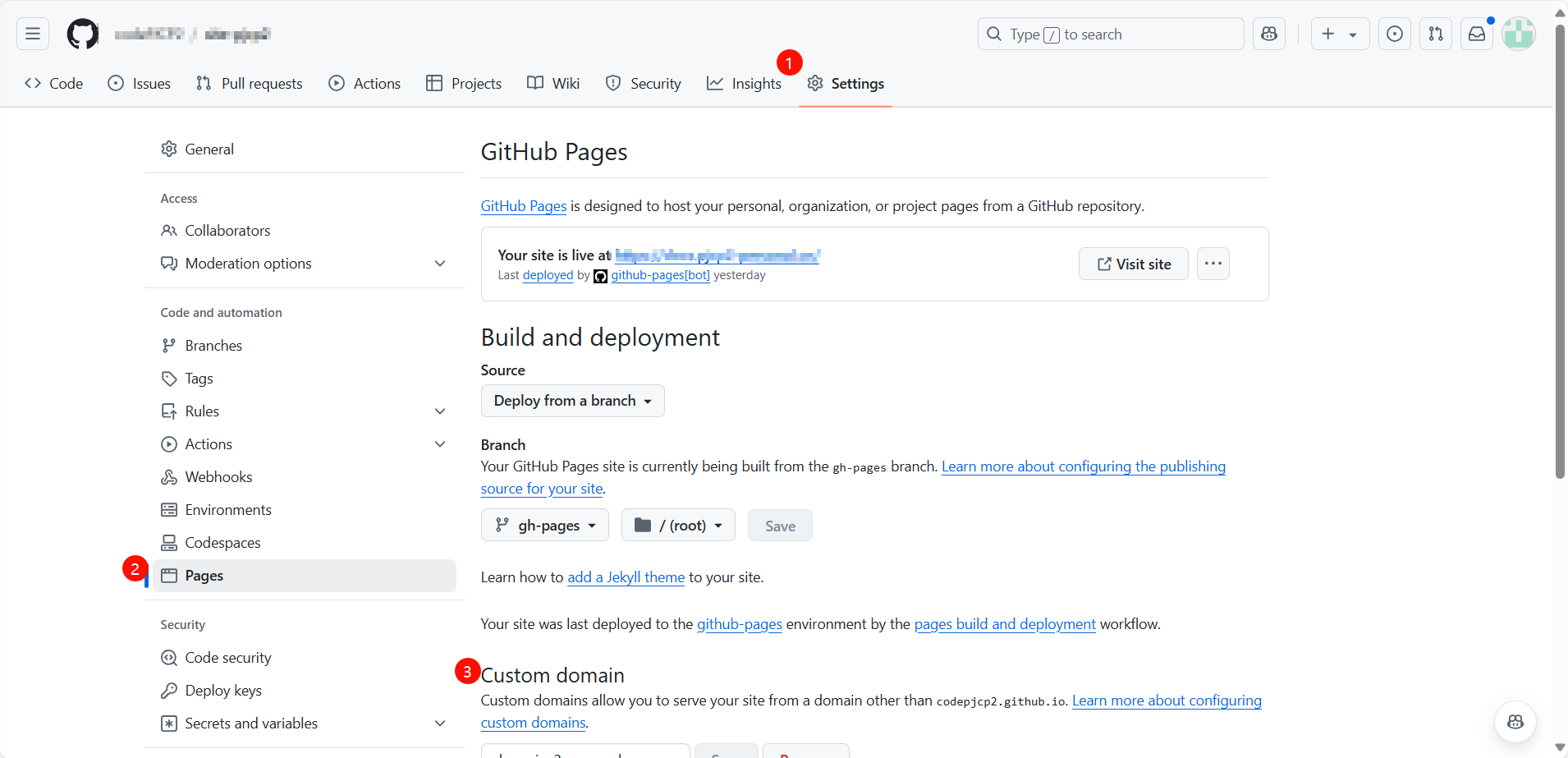Open the Wiki tab
Image resolution: width=1568 pixels, height=758 pixels.
[553, 83]
